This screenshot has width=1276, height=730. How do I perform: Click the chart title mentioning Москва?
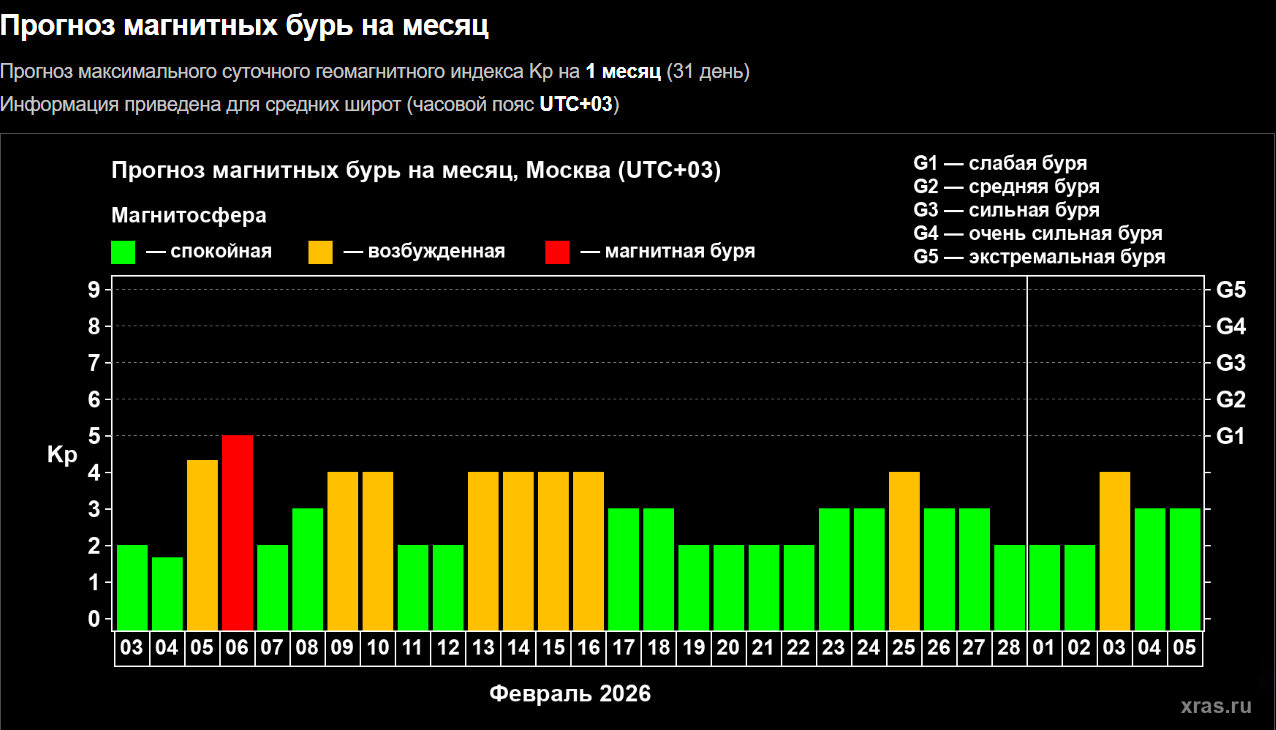pos(416,171)
